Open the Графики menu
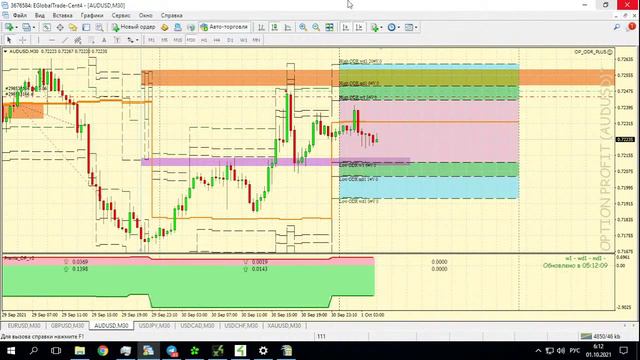The height and width of the screenshot is (360, 640). pos(92,16)
